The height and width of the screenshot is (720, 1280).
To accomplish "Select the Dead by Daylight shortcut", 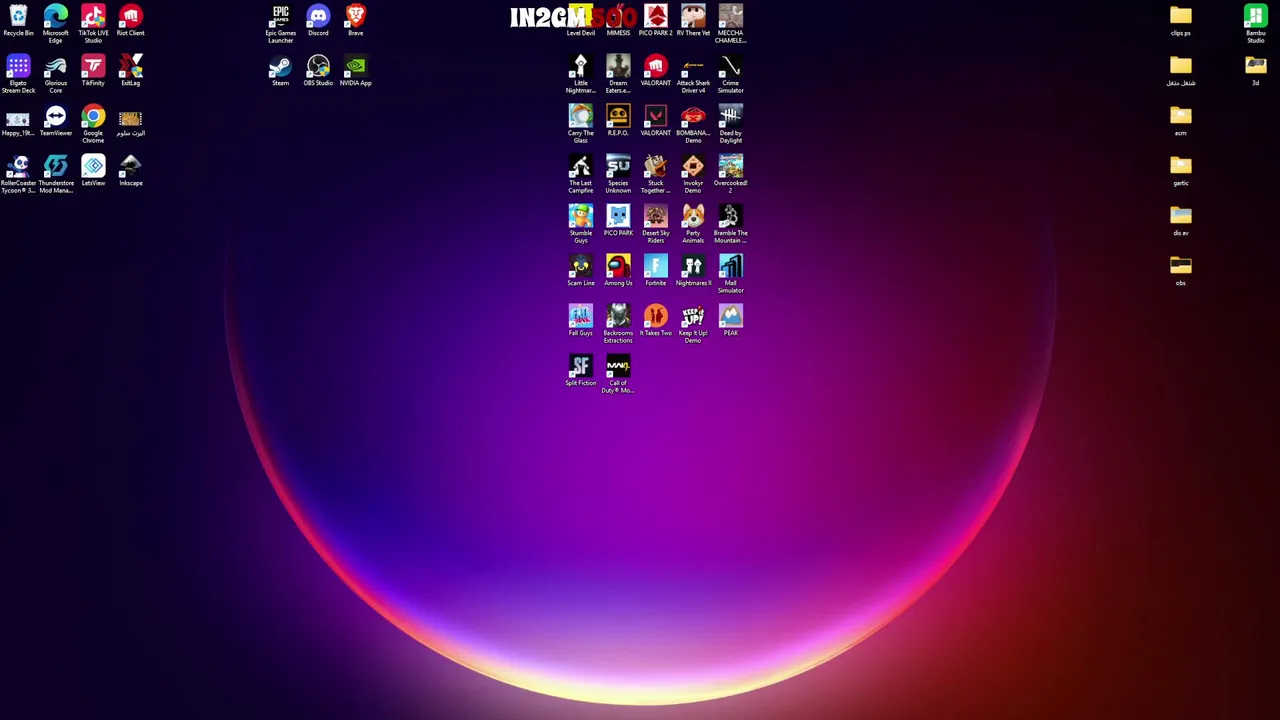I will click(731, 116).
